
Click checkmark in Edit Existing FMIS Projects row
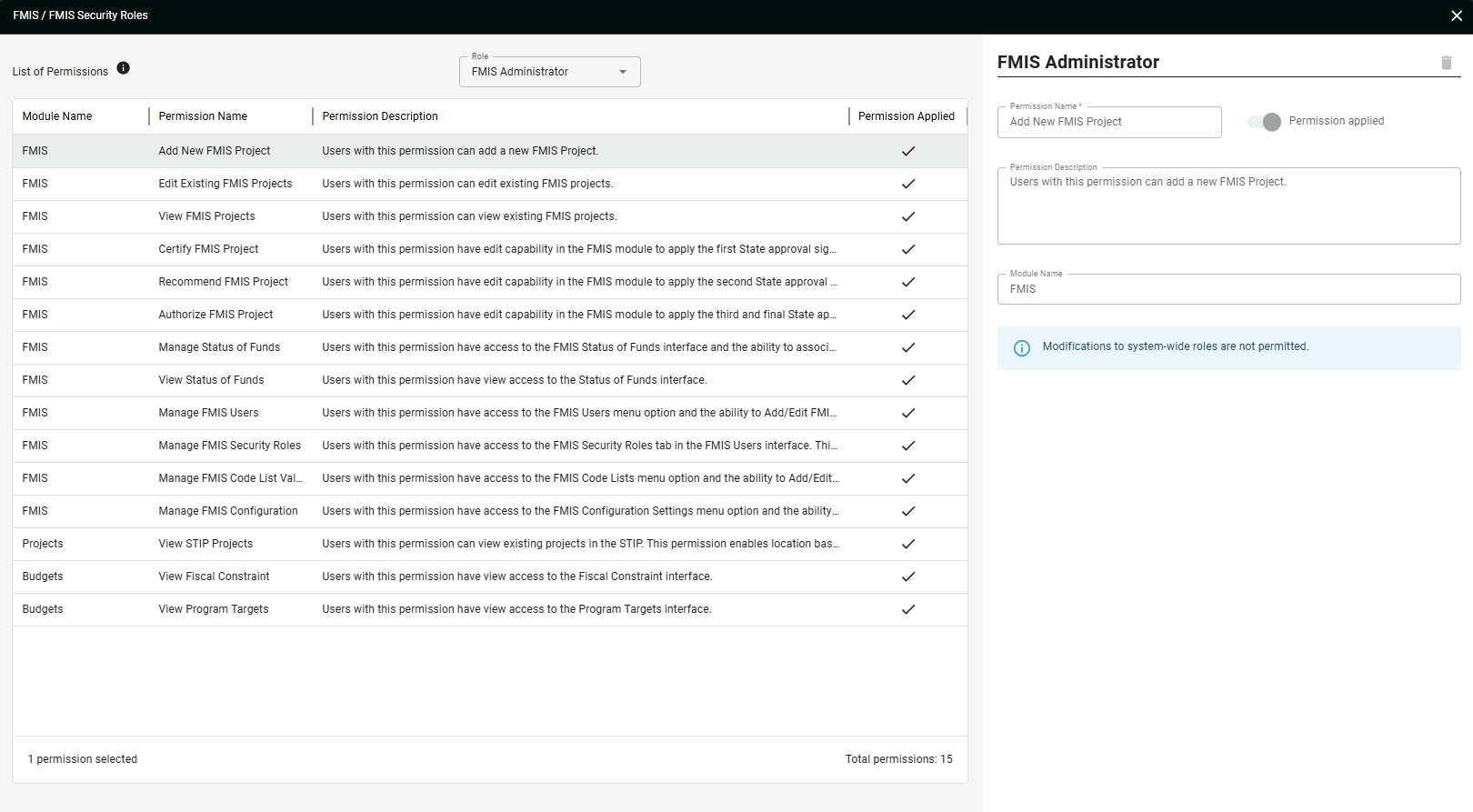(x=908, y=184)
